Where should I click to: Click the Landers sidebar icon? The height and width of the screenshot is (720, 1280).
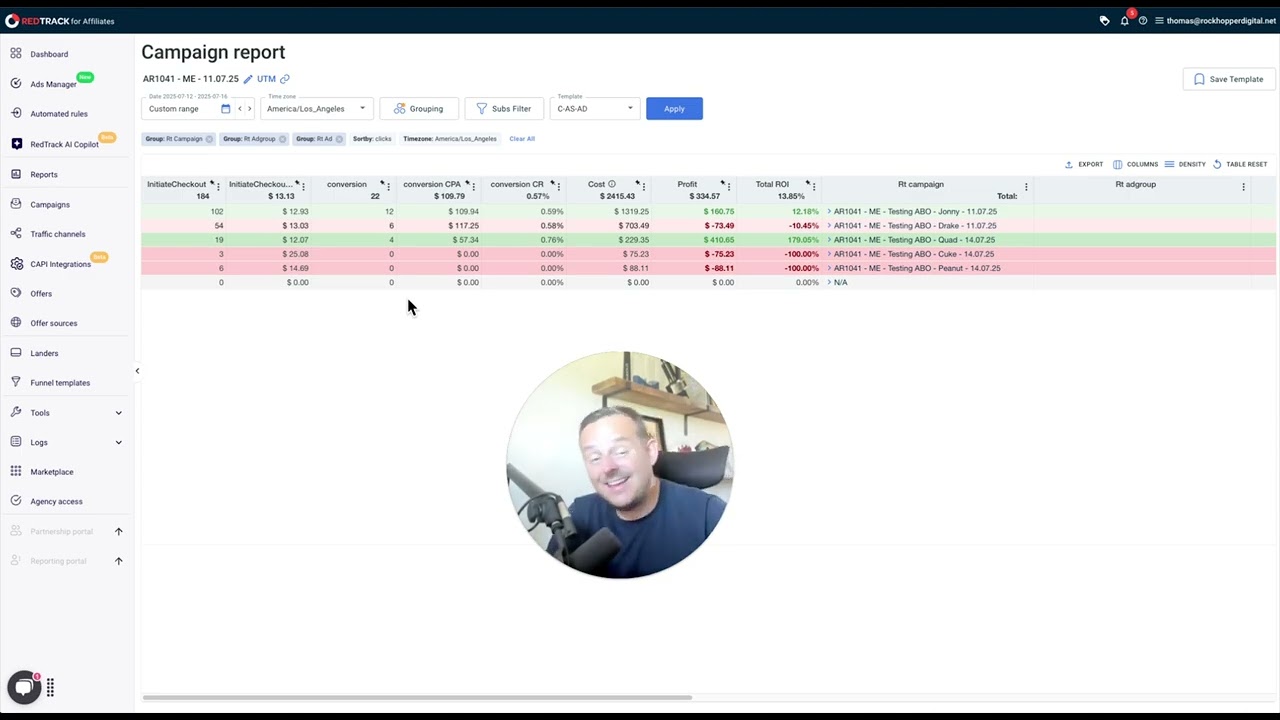pos(16,353)
